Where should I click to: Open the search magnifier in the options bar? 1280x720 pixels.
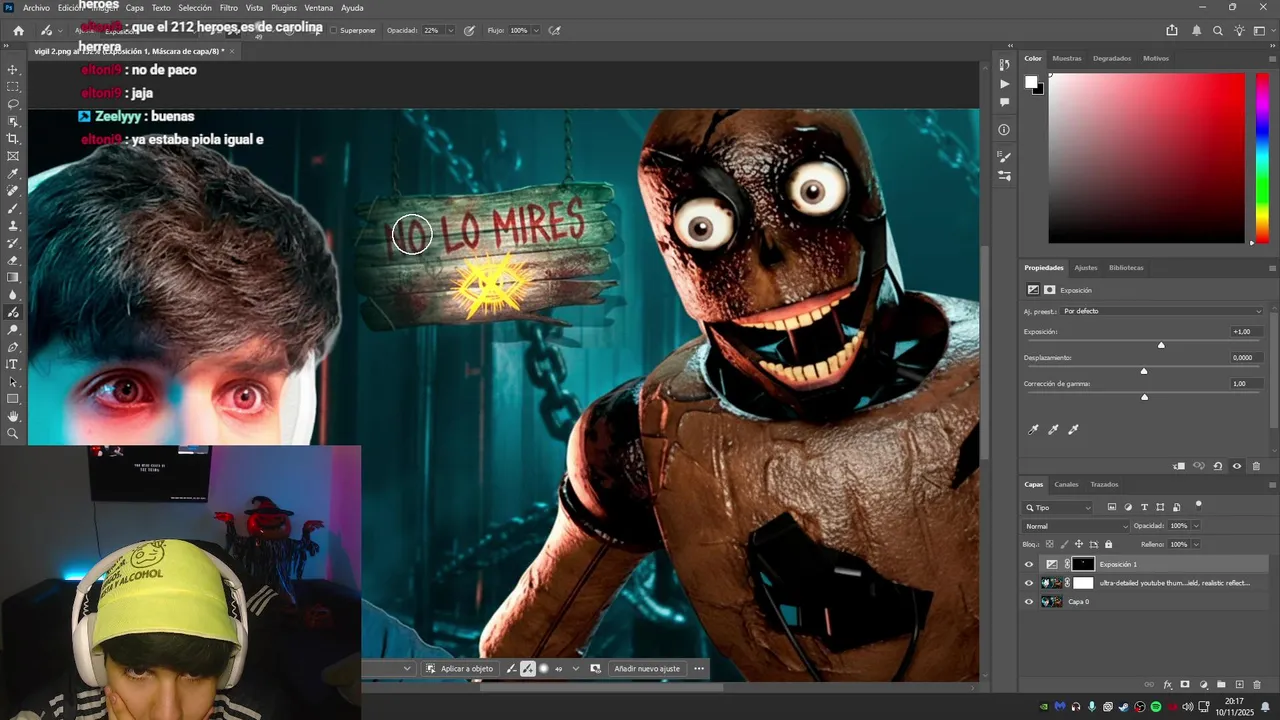point(1218,31)
